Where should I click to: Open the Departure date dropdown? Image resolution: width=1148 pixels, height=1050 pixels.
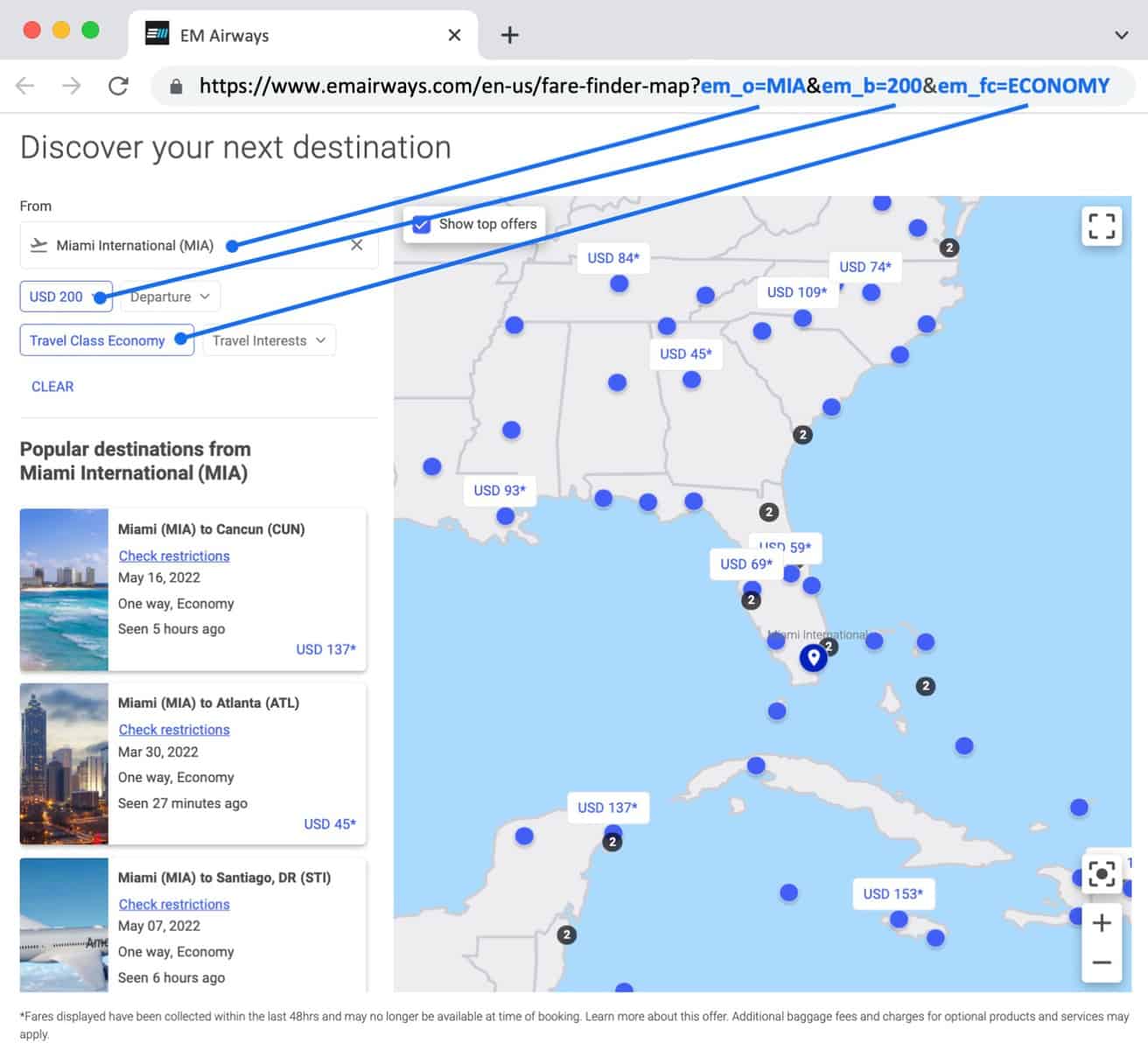point(170,297)
